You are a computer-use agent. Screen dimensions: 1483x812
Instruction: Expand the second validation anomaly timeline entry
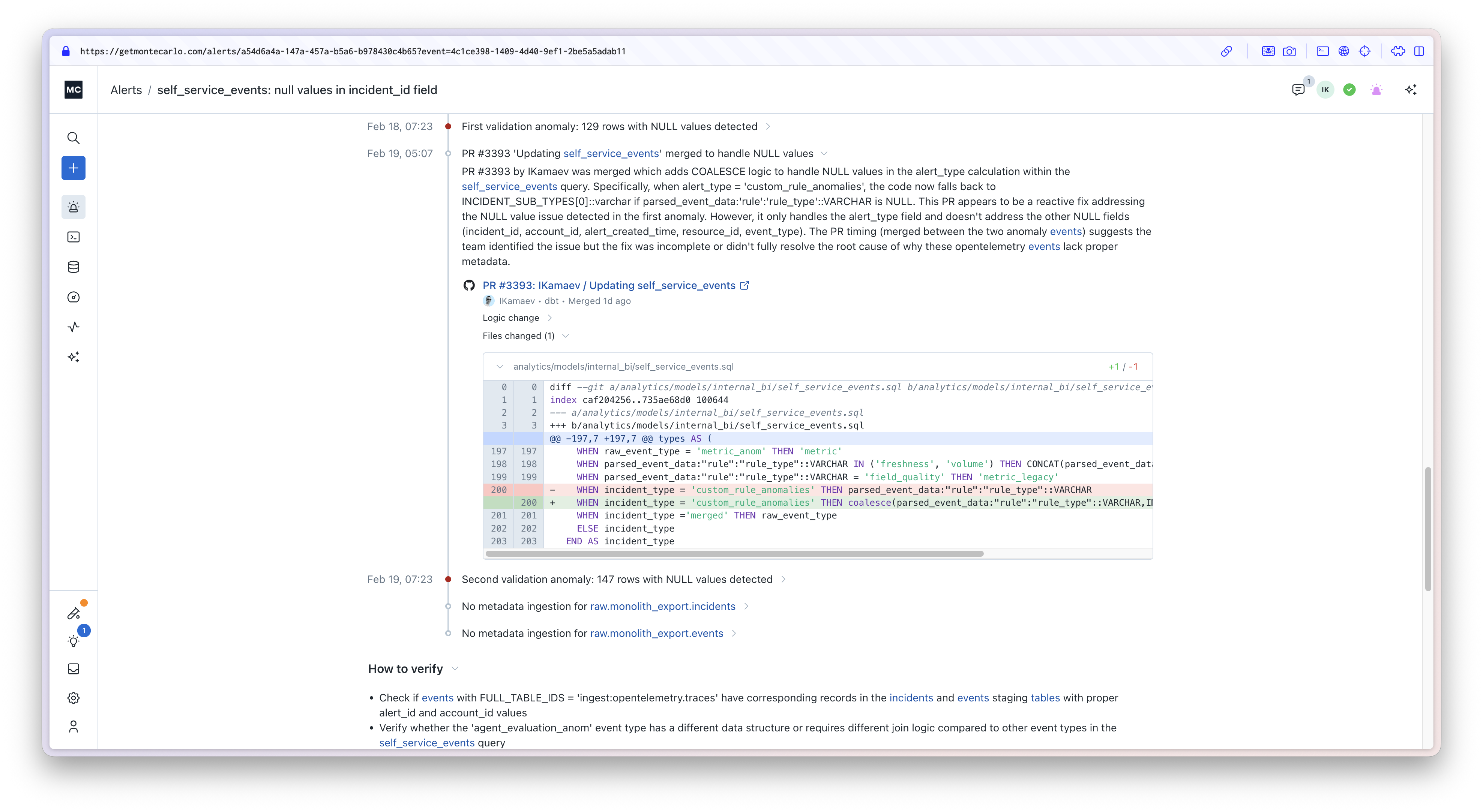pyautogui.click(x=783, y=580)
